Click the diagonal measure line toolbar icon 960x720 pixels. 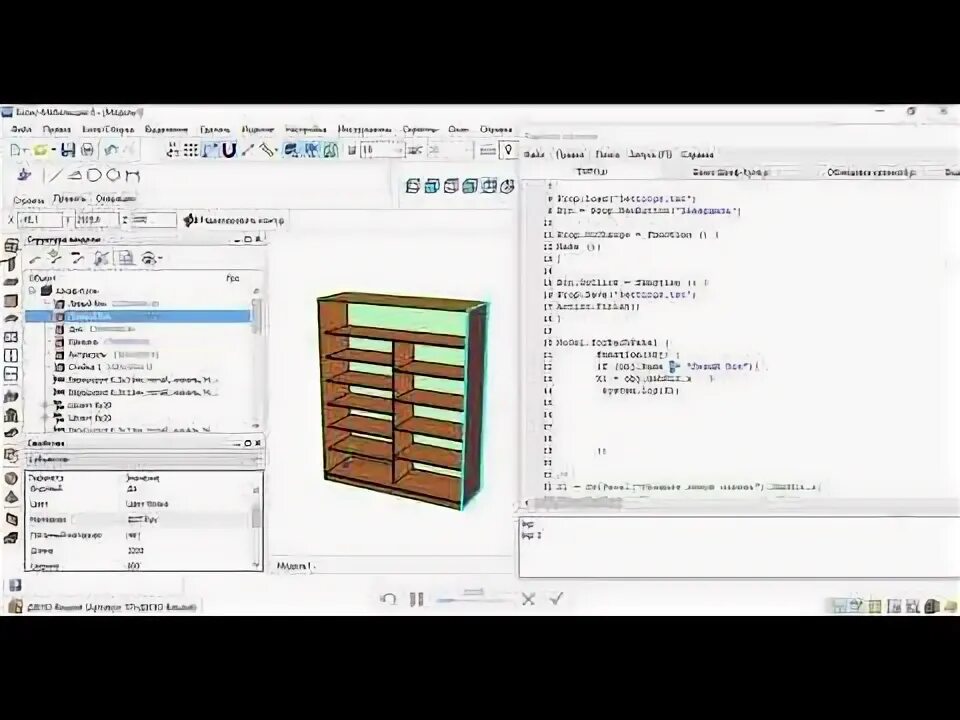[248, 151]
